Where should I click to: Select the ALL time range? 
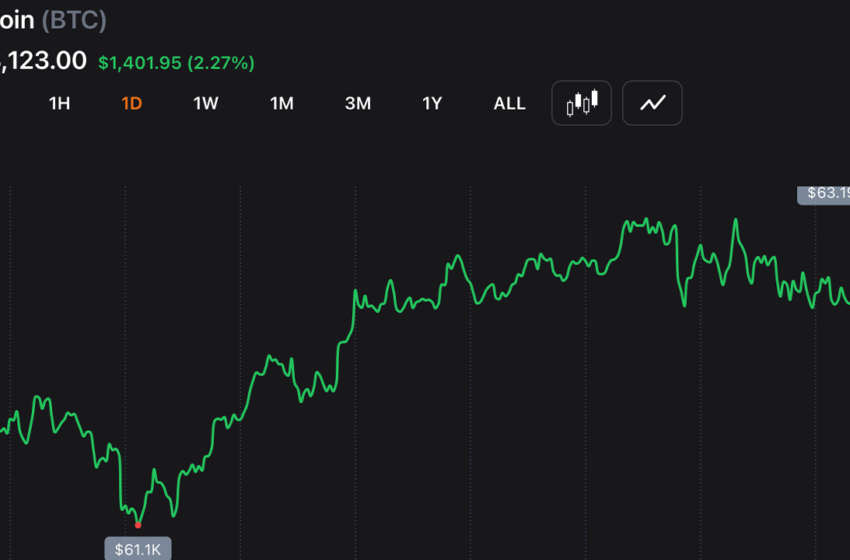click(510, 103)
